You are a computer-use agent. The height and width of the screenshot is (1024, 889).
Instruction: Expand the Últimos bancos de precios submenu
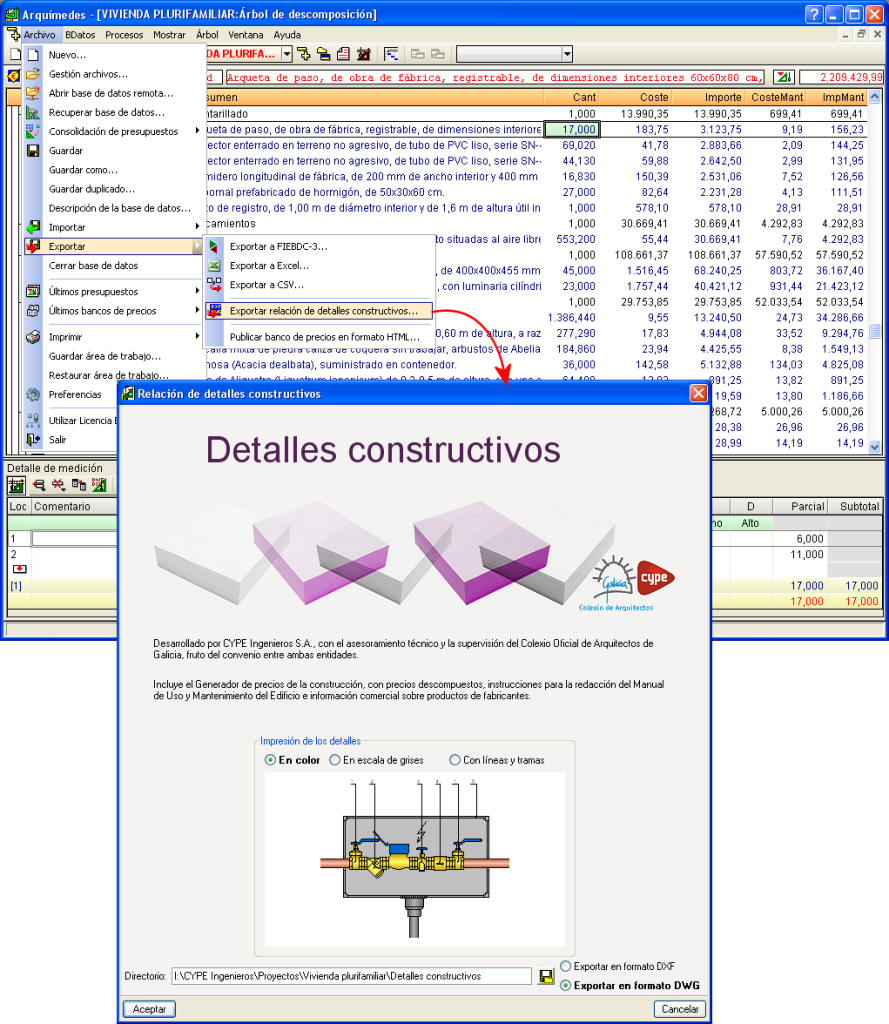click(x=197, y=311)
